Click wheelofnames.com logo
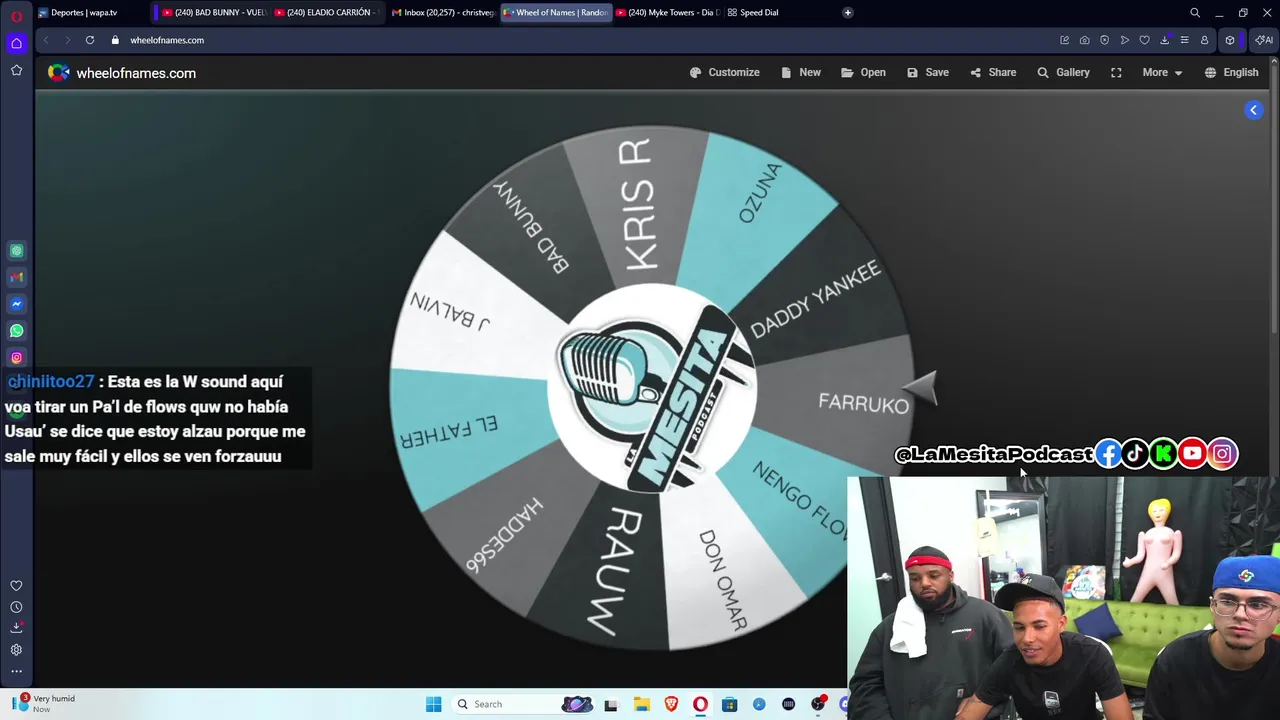This screenshot has width=1280, height=720. (x=122, y=73)
